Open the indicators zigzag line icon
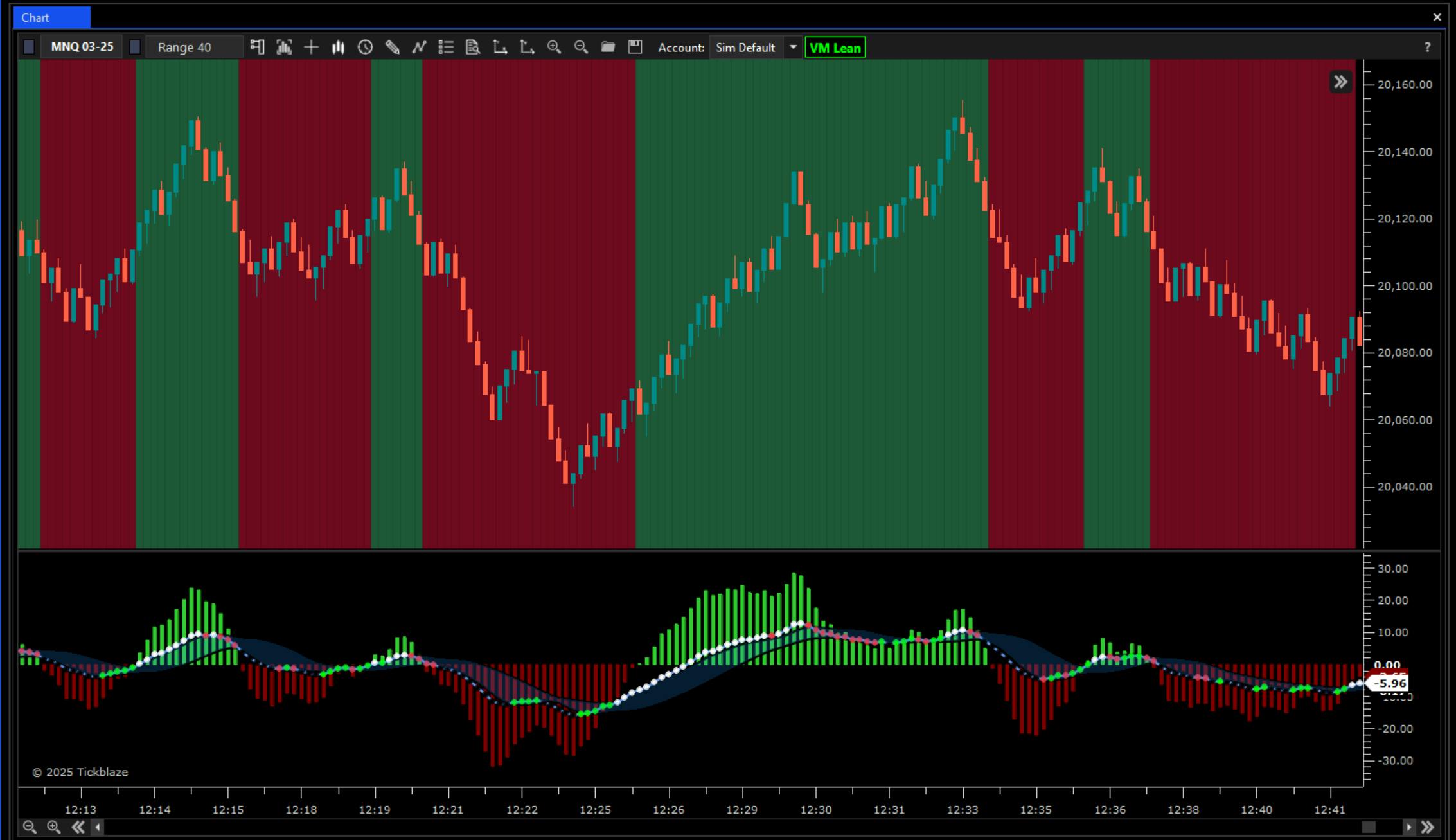Image resolution: width=1456 pixels, height=840 pixels. tap(419, 47)
